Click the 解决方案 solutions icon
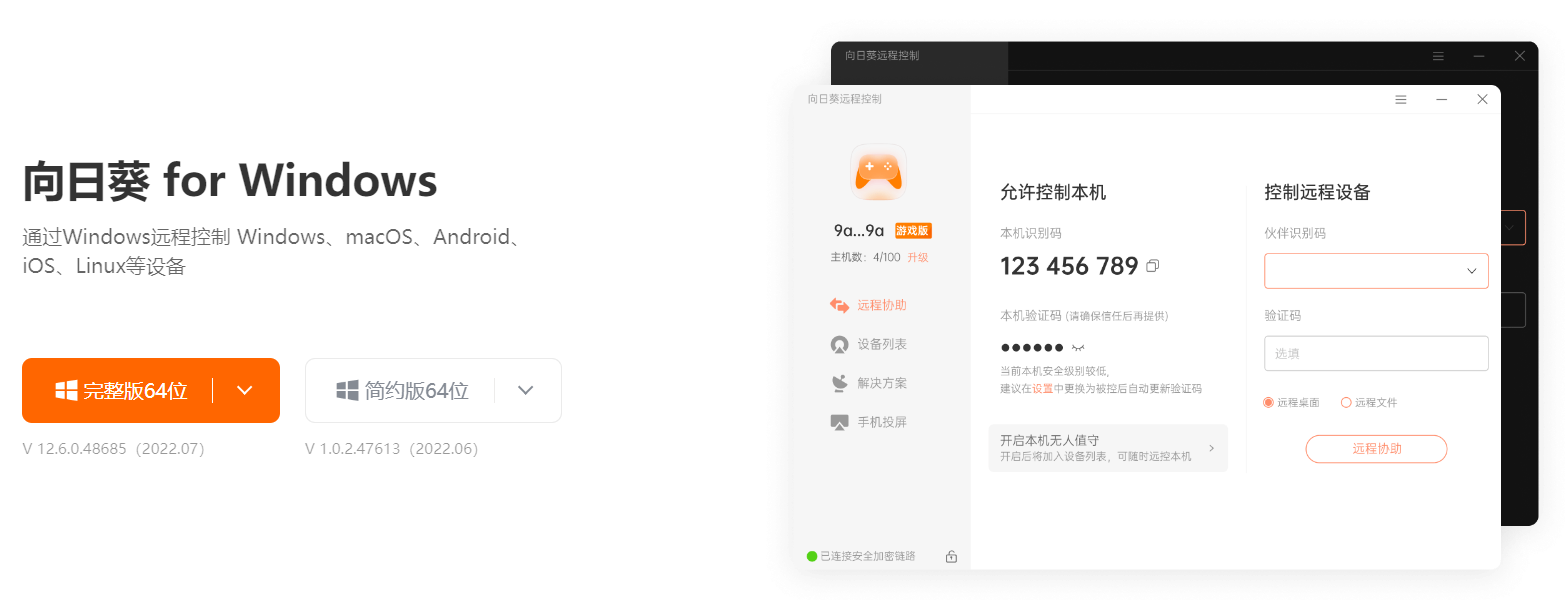 point(840,383)
